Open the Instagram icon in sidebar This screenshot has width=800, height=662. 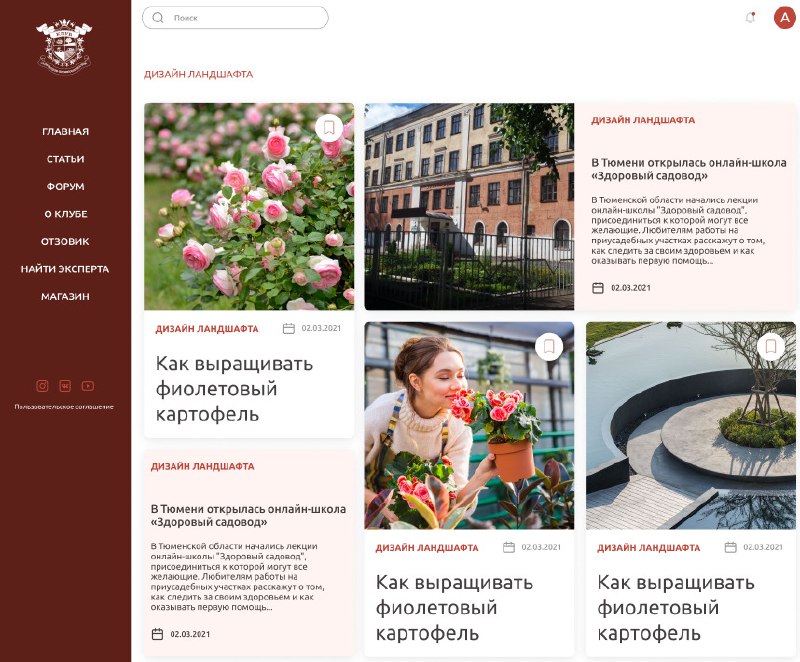pos(42,386)
